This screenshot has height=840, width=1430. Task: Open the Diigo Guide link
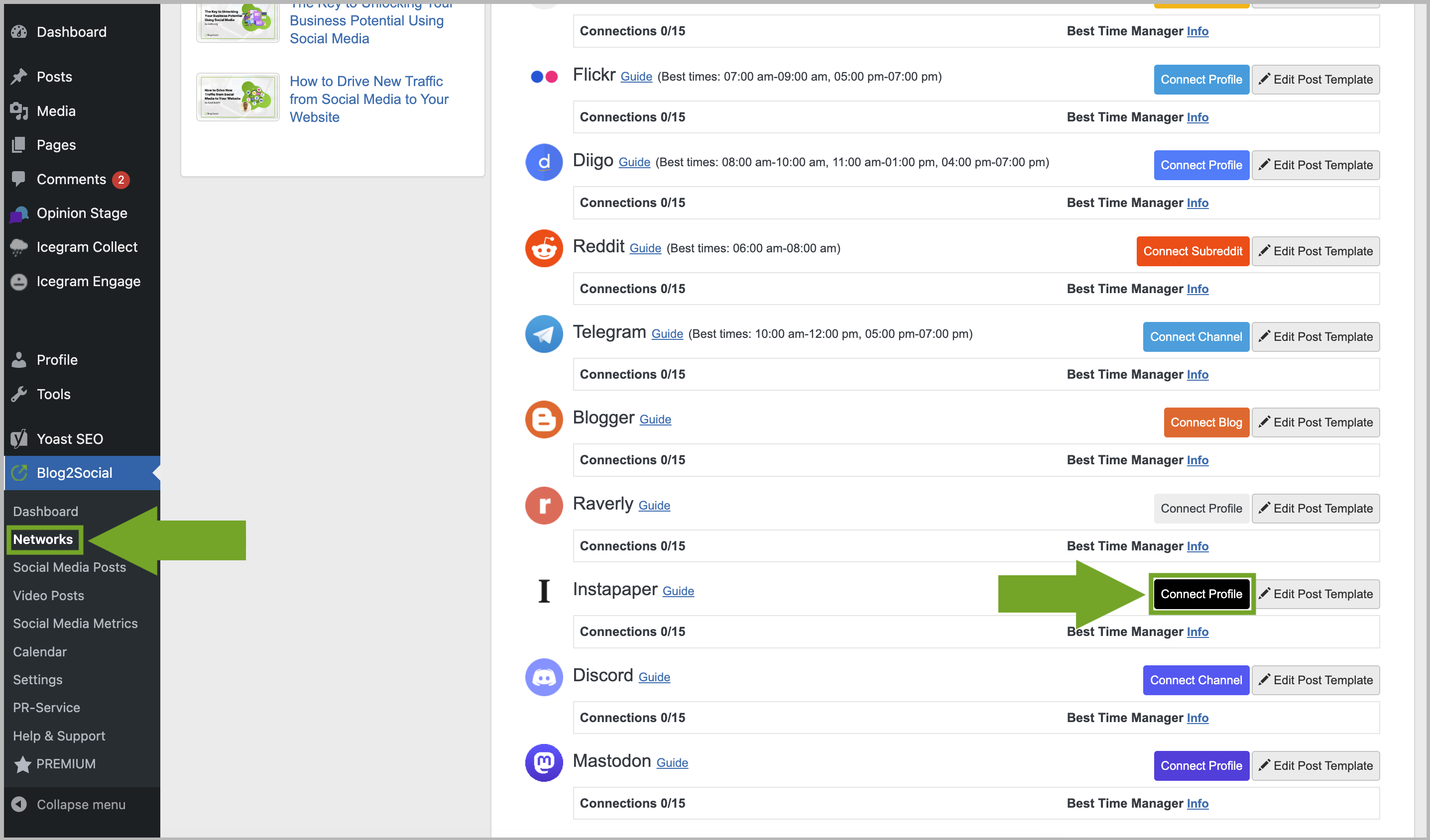click(x=634, y=162)
